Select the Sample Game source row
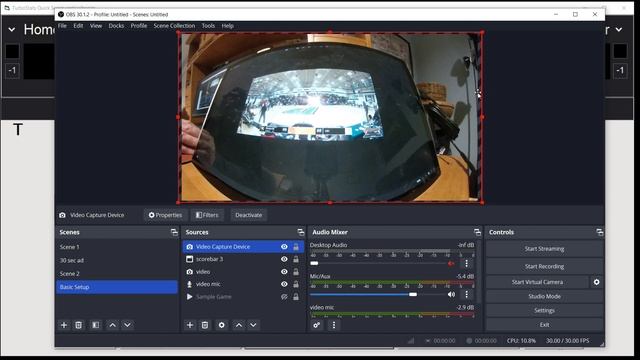Image resolution: width=640 pixels, height=360 pixels. pyautogui.click(x=243, y=297)
